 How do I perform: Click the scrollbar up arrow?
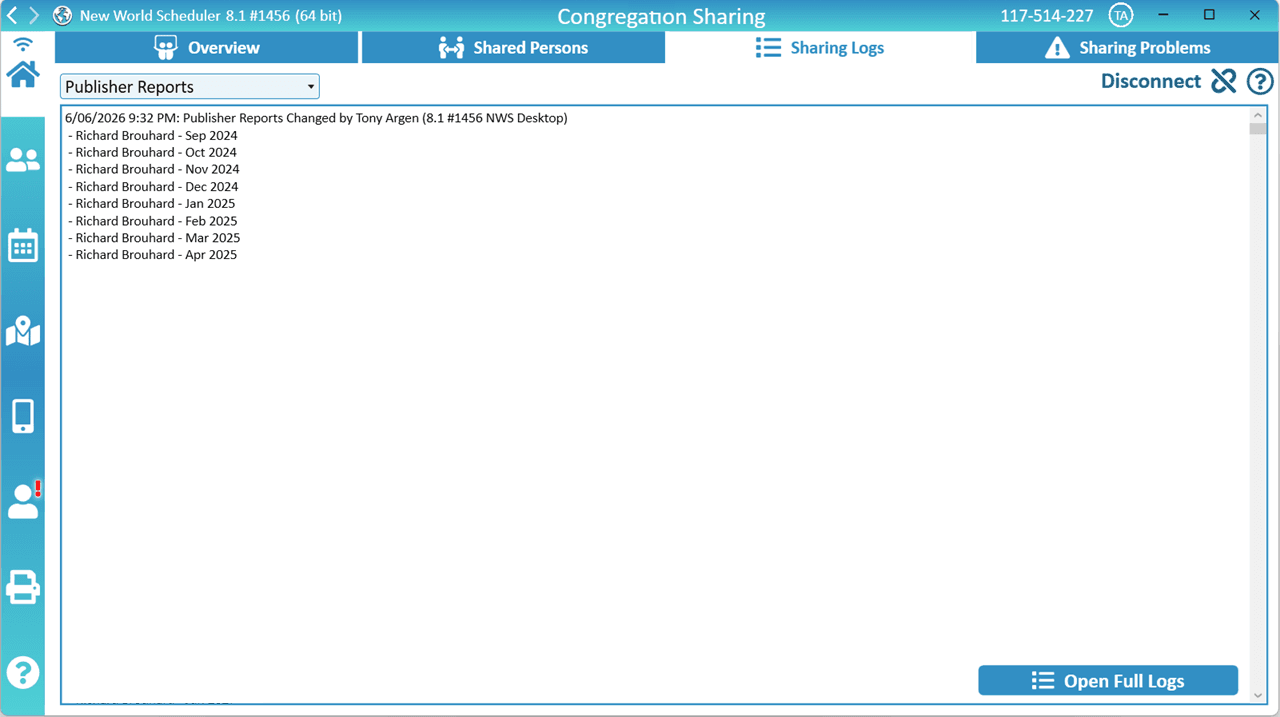[1258, 115]
